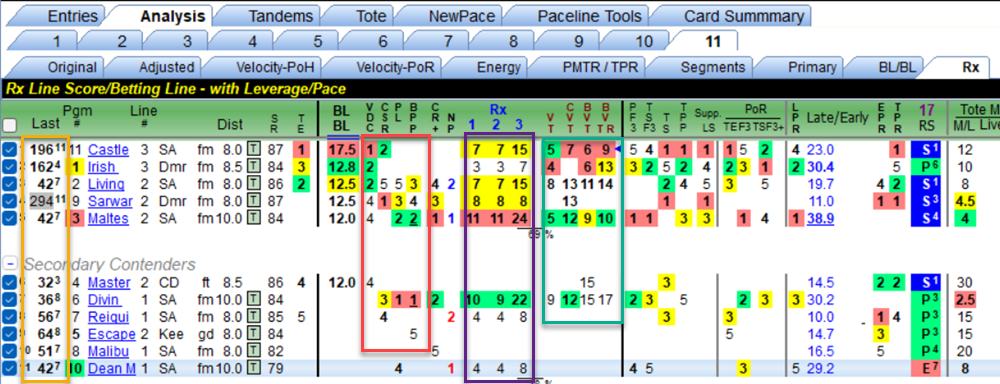1000x384 pixels.
Task: Click the 17.5 betting line cell for Castle
Action: pos(341,150)
